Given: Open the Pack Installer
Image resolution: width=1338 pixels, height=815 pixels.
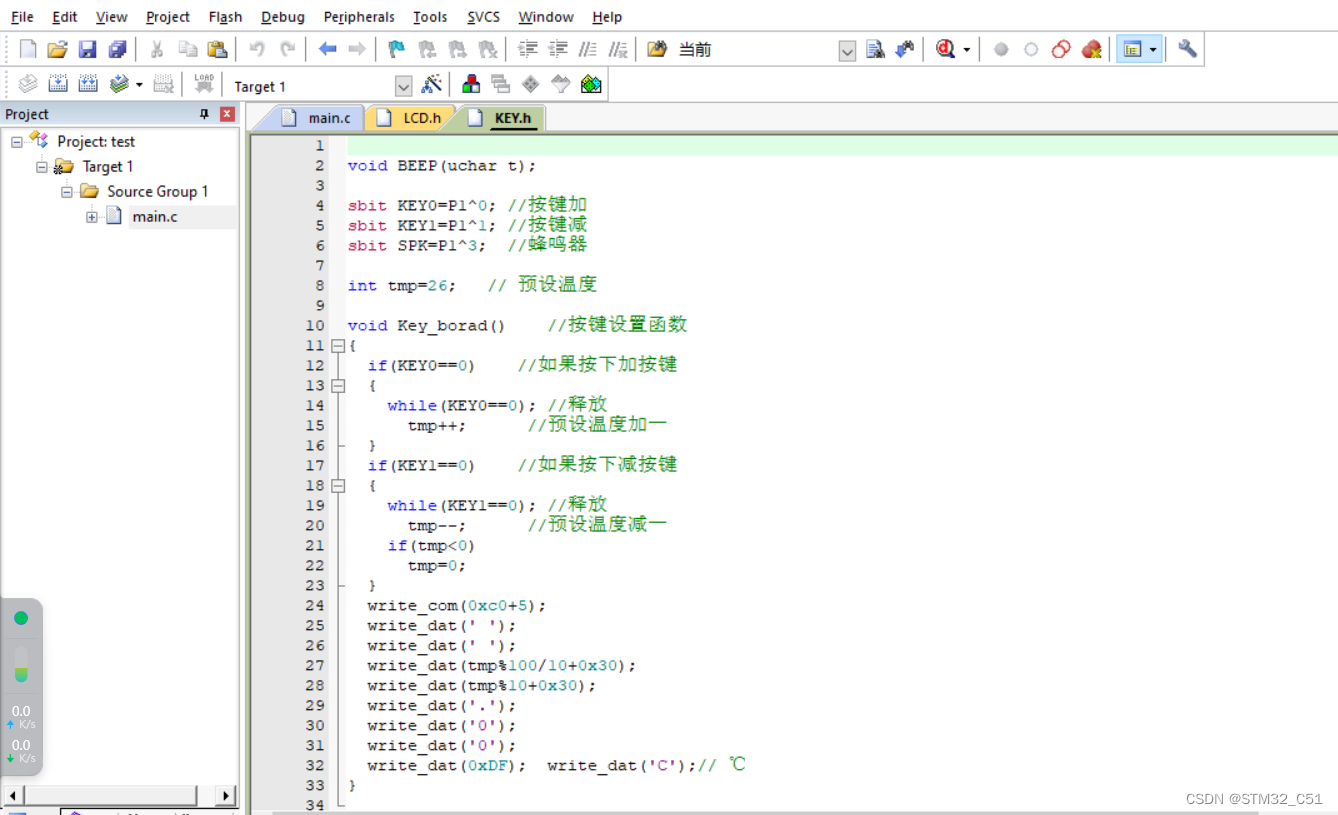Looking at the screenshot, I should pos(591,85).
